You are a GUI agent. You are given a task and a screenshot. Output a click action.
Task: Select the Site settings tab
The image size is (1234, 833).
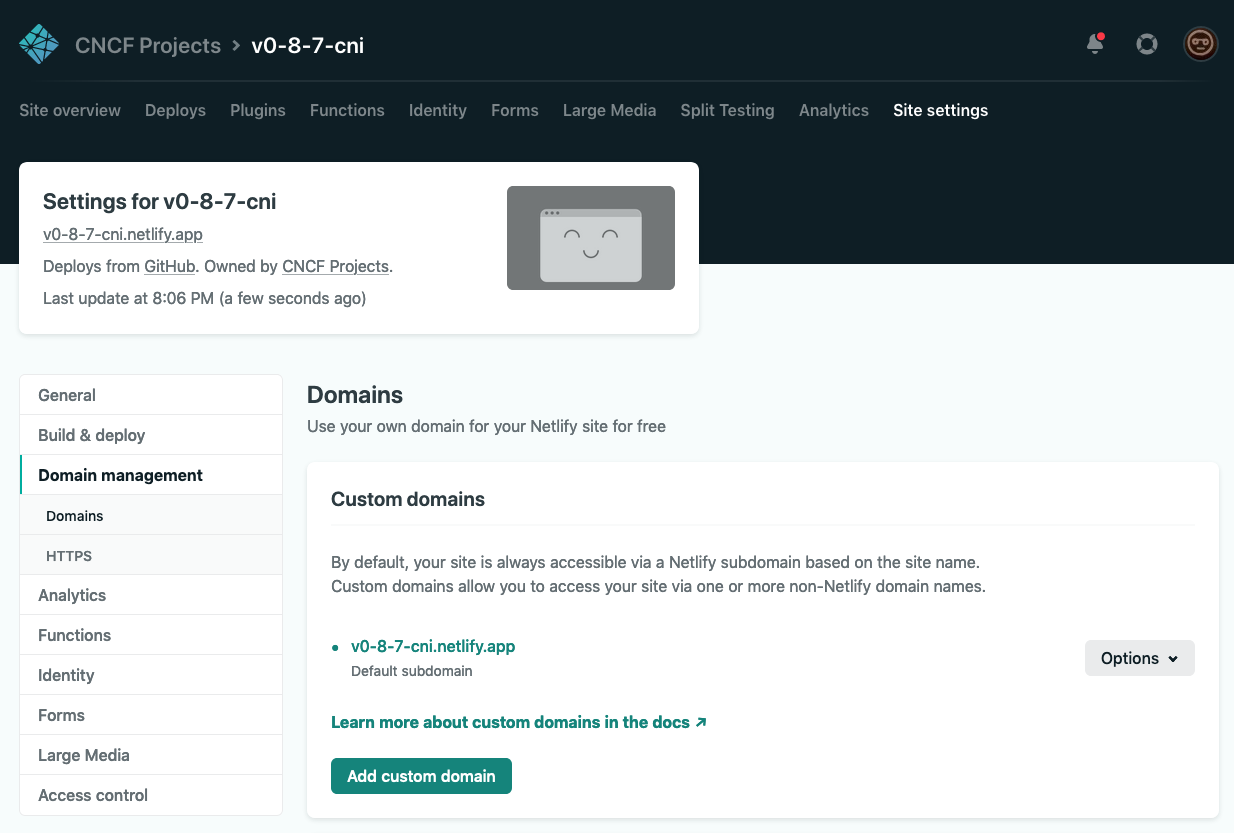[x=941, y=110]
